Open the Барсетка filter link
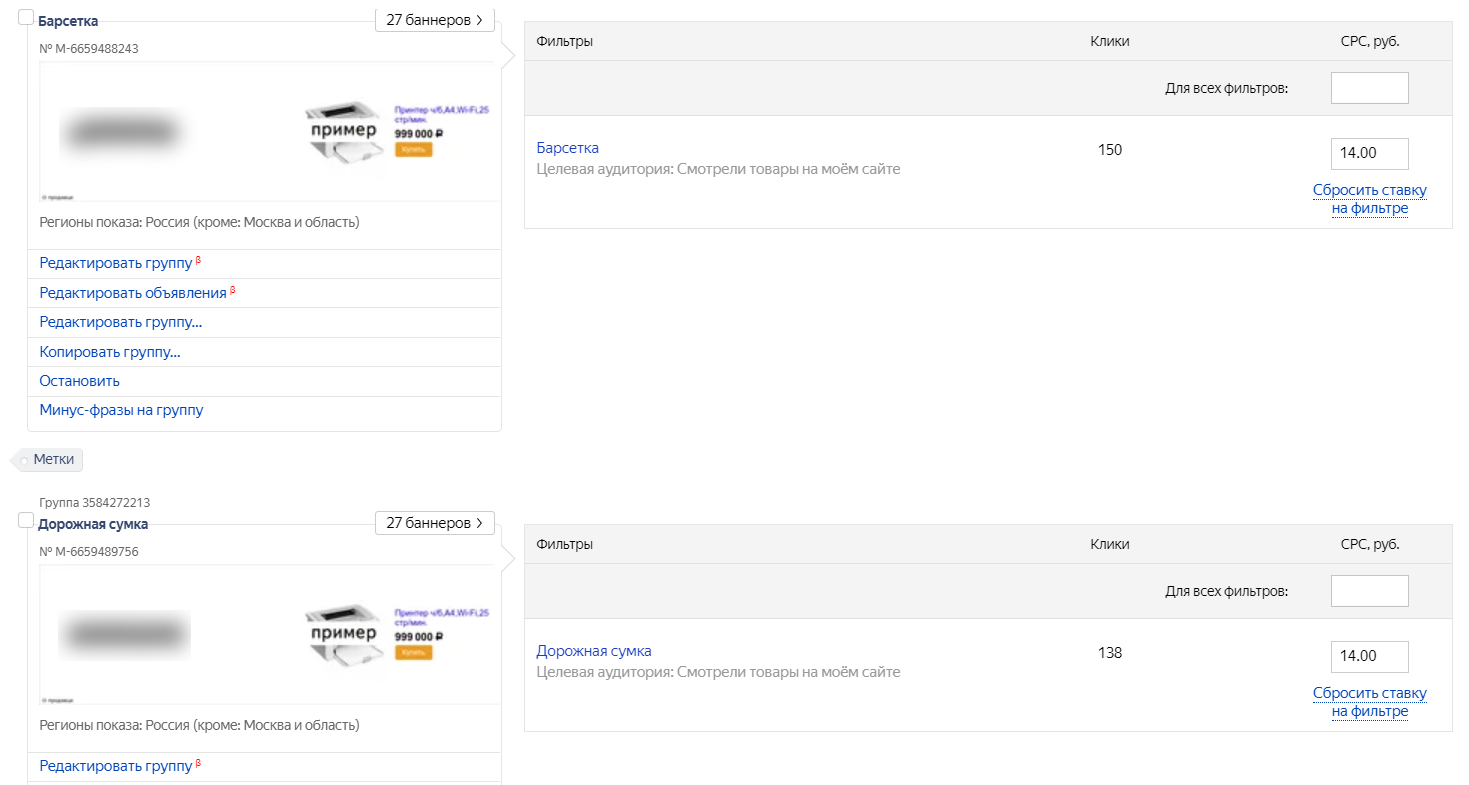Image resolution: width=1469 pixels, height=785 pixels. coord(567,148)
